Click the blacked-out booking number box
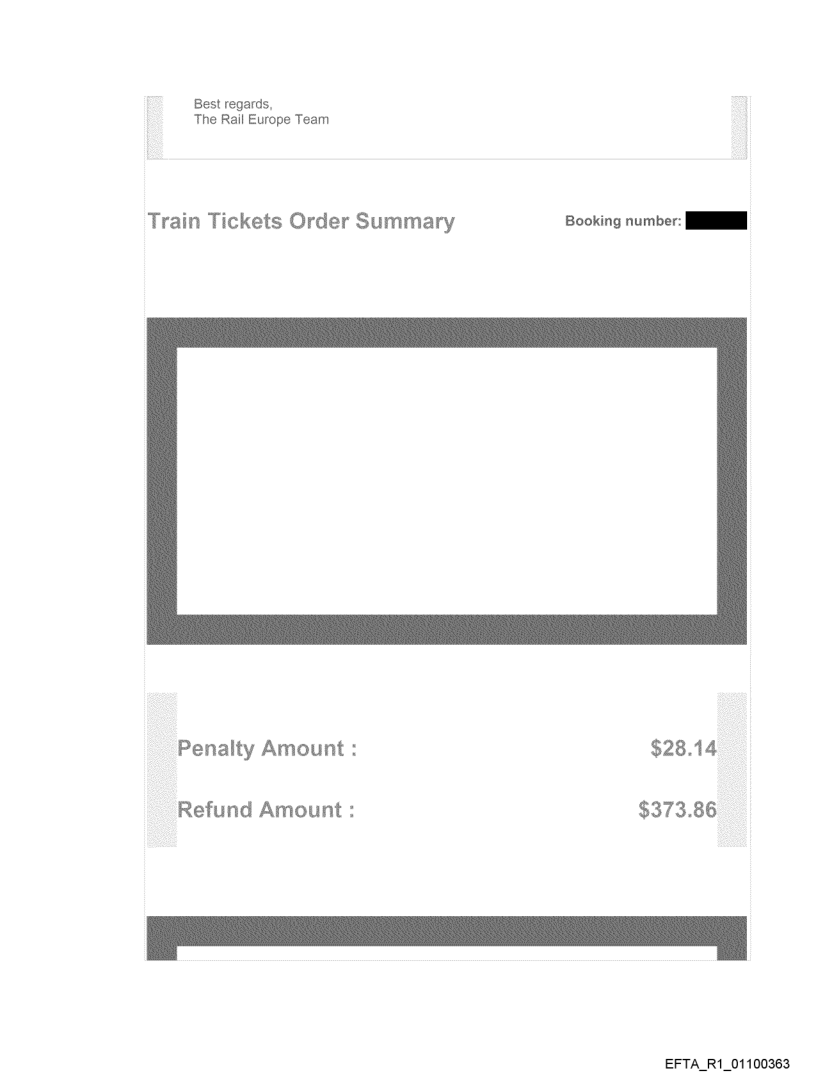The height and width of the screenshot is (1073, 816). [716, 221]
